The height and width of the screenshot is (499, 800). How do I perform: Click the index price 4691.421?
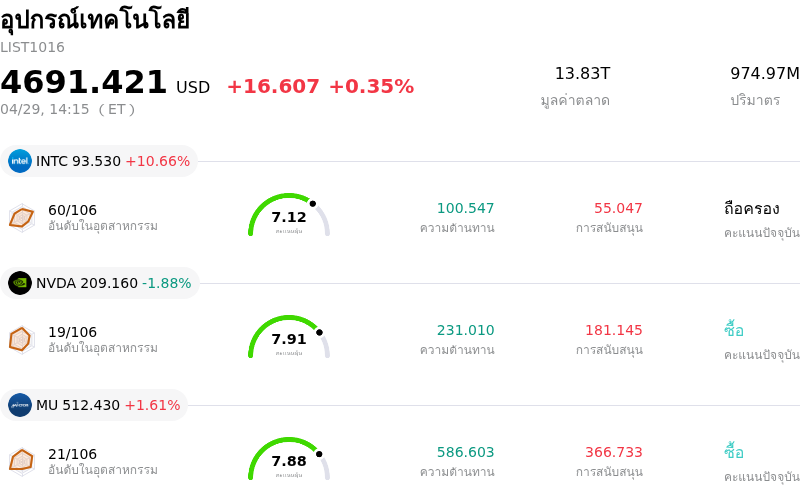coord(84,83)
